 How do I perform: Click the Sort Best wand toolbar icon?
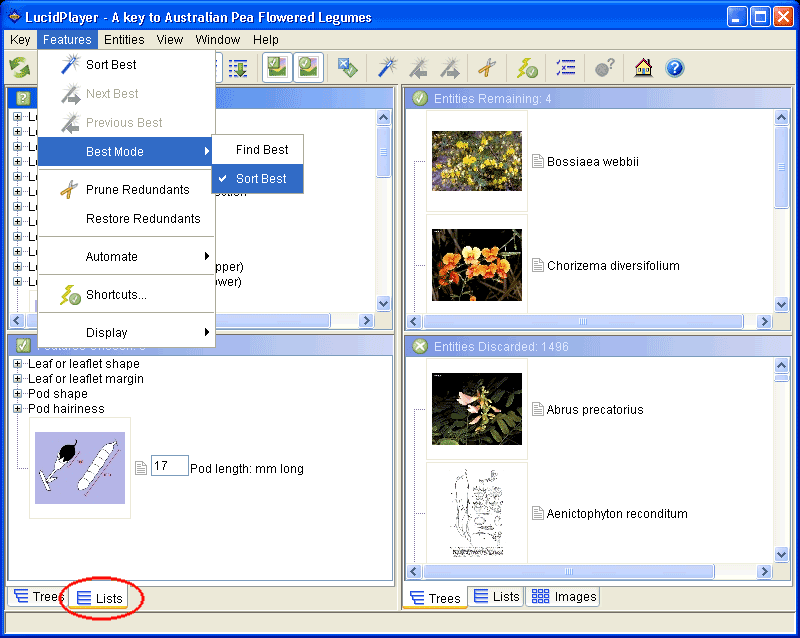(385, 67)
